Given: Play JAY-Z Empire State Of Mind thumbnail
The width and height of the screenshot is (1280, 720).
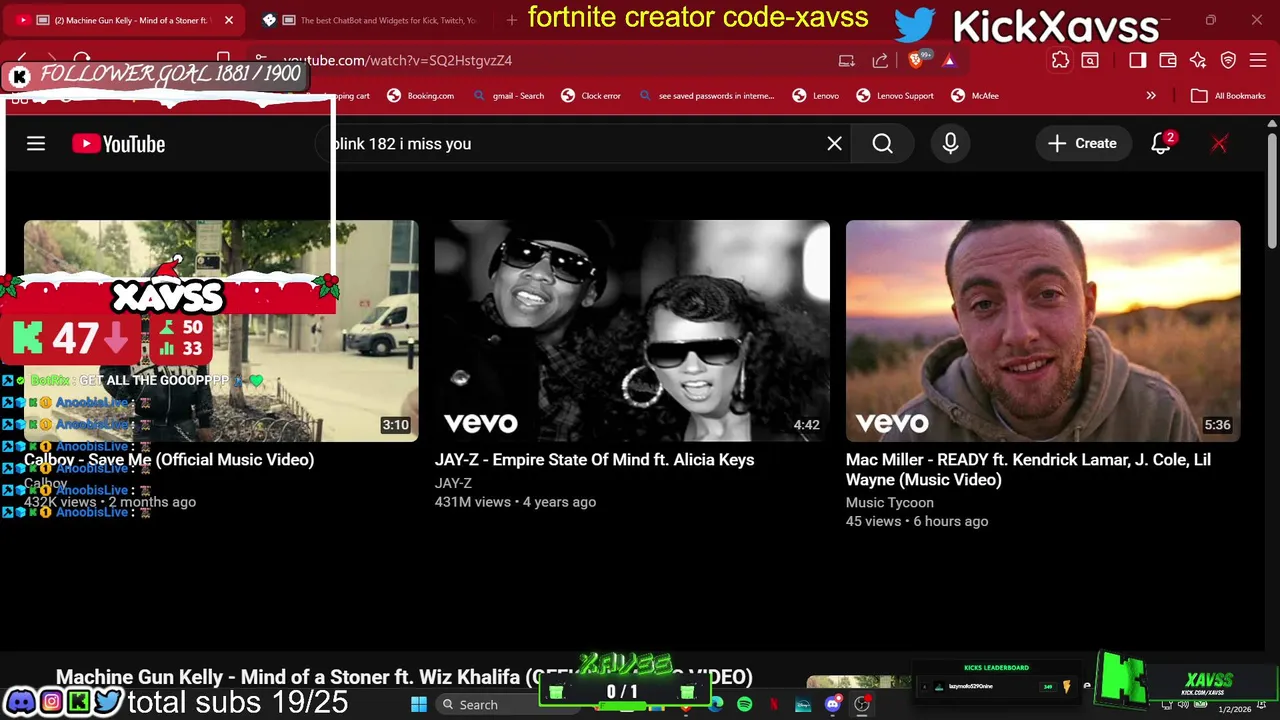Looking at the screenshot, I should (x=632, y=331).
